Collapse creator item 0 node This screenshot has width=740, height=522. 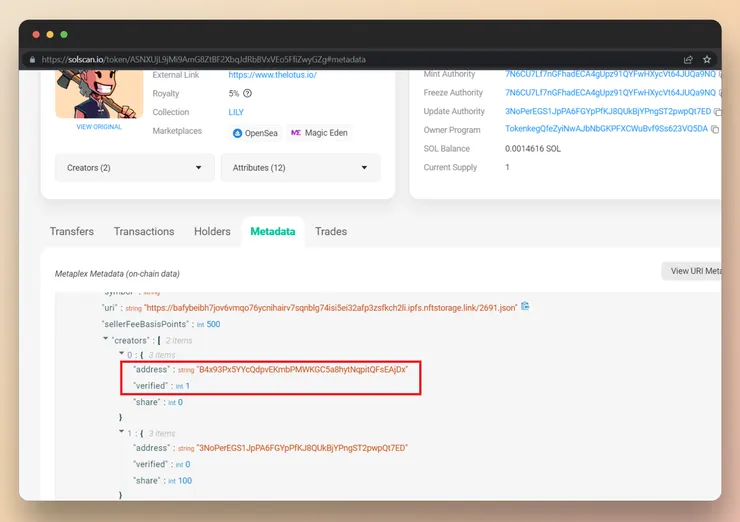(x=121, y=353)
